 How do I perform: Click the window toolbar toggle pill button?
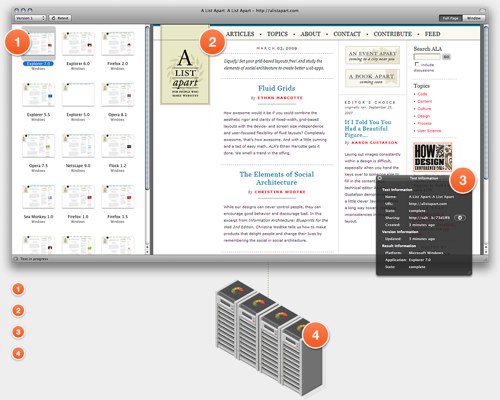click(x=482, y=10)
